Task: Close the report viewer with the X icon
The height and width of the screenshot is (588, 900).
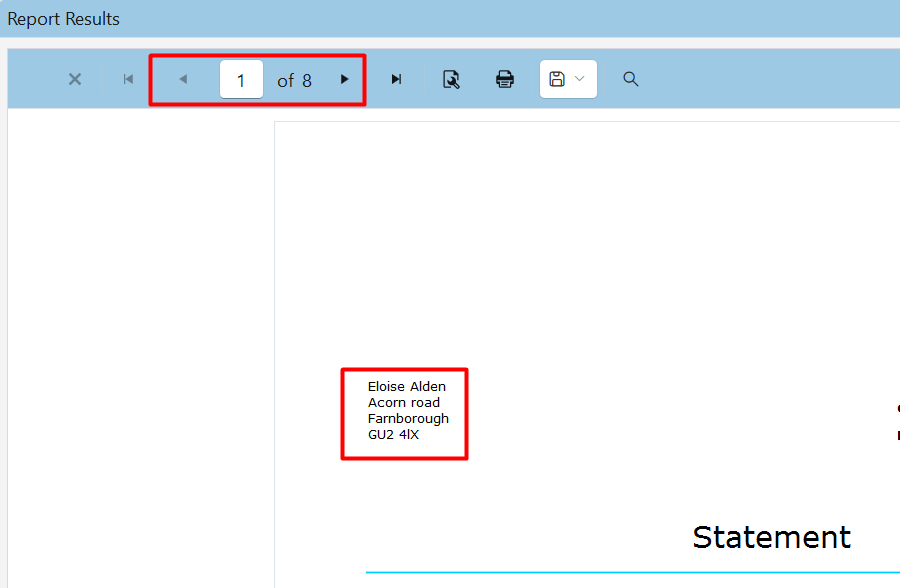Action: click(75, 79)
